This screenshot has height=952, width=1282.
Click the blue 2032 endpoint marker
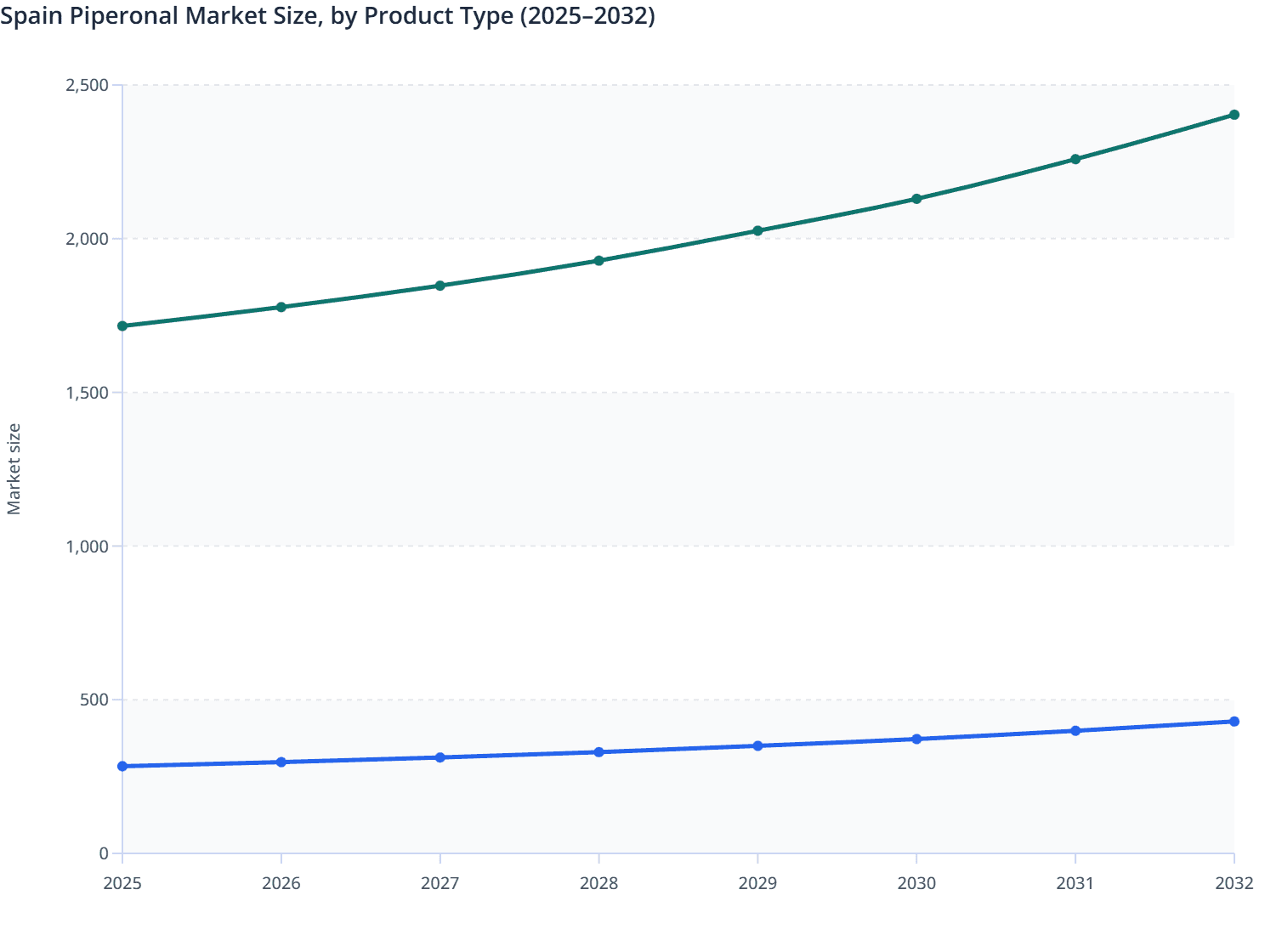pyautogui.click(x=1234, y=721)
